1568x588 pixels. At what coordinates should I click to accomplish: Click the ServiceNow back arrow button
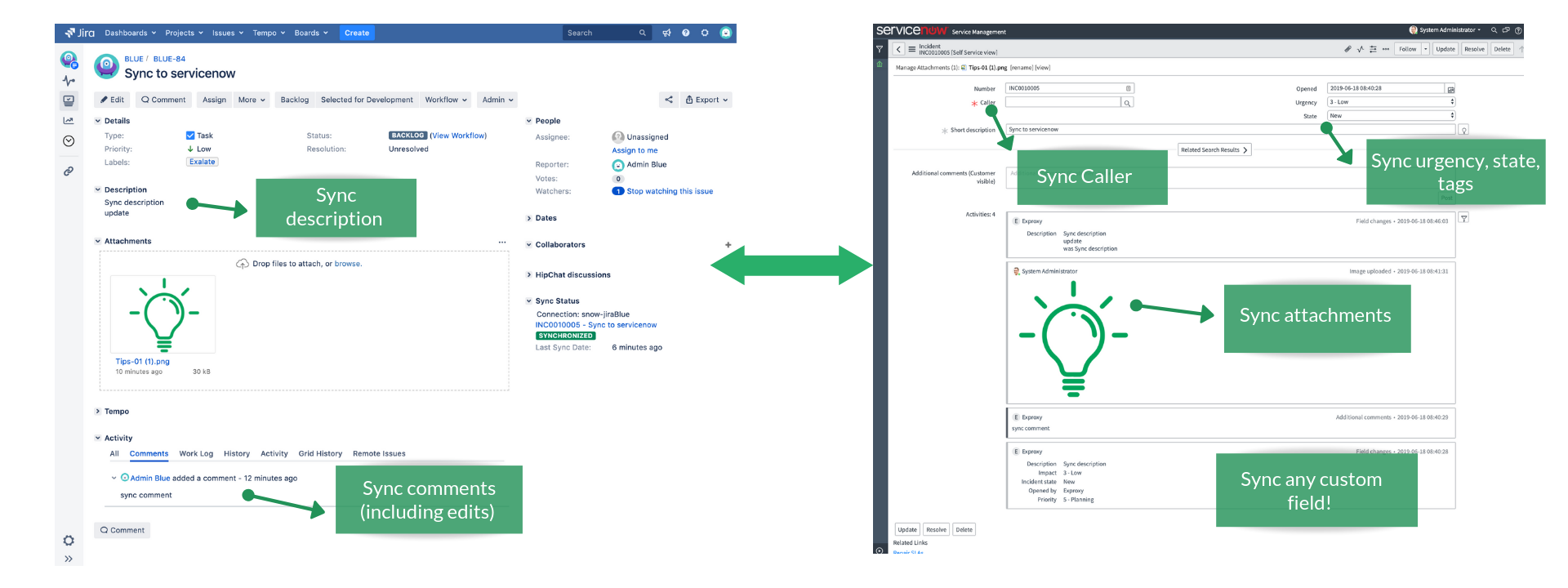tap(898, 49)
